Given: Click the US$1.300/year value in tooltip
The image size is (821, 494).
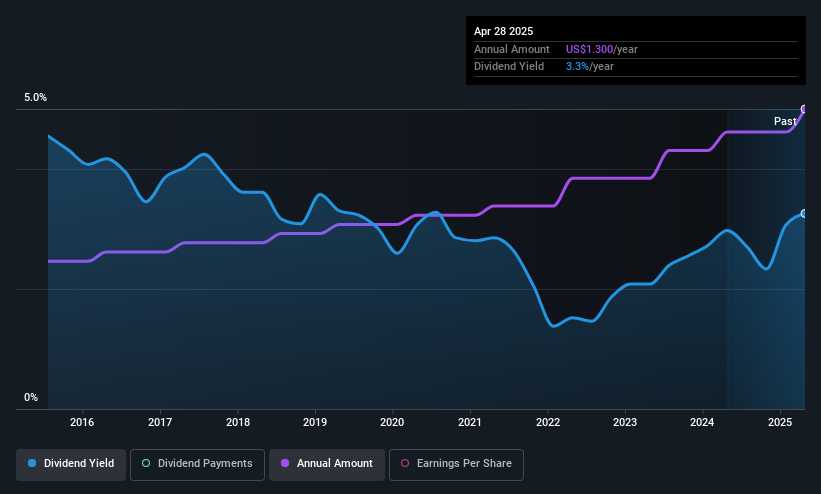Looking at the screenshot, I should 602,49.
